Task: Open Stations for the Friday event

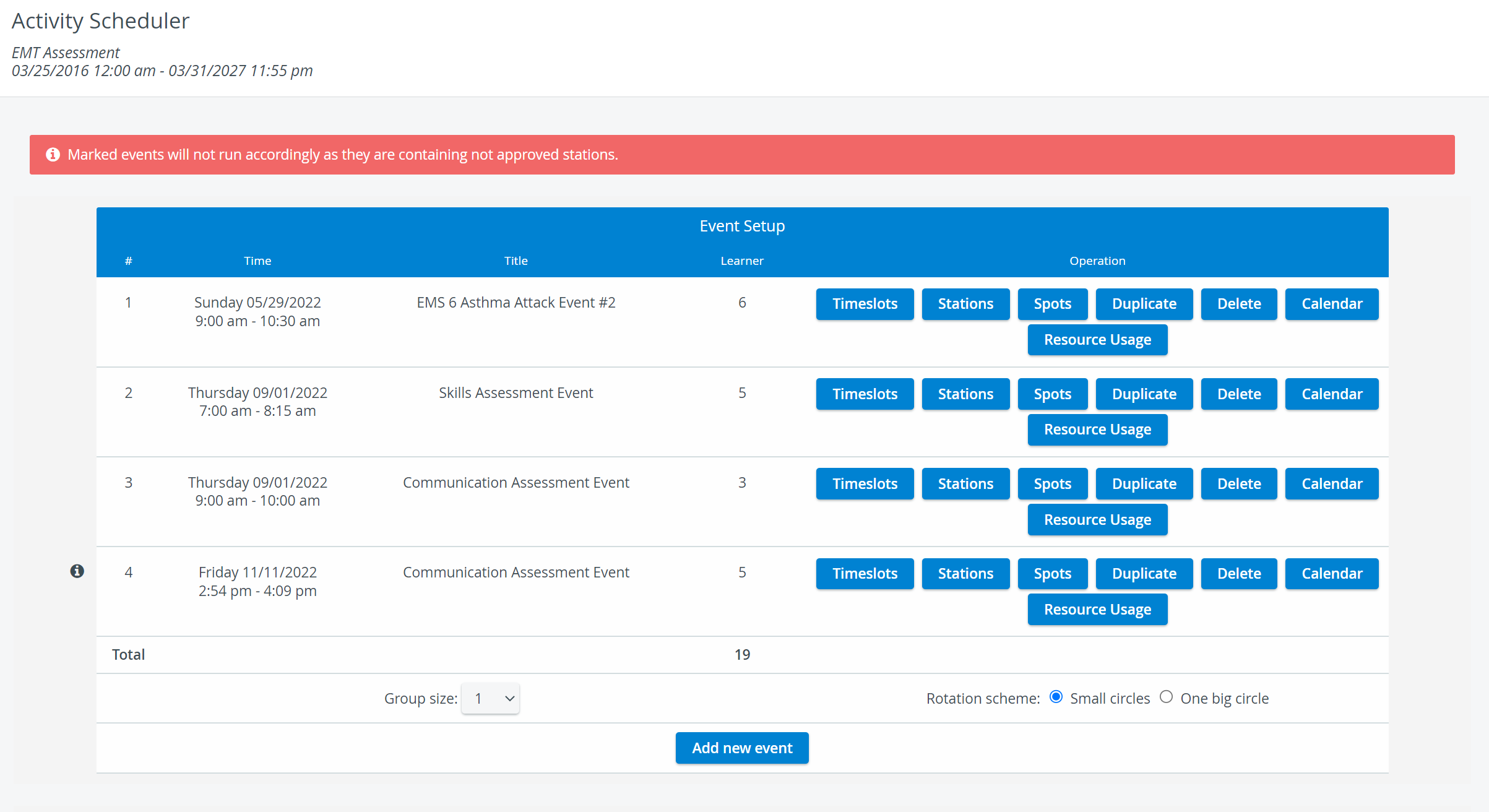Action: [x=965, y=574]
